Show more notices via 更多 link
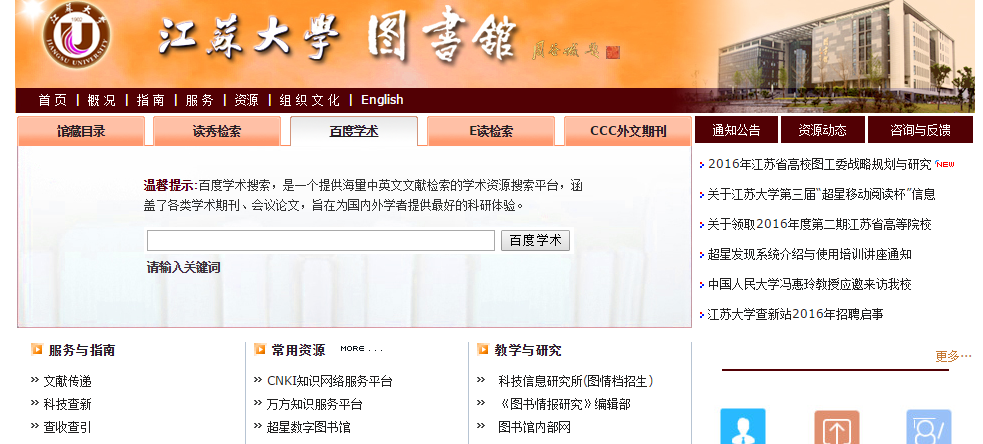The width and height of the screenshot is (983, 444). point(952,356)
